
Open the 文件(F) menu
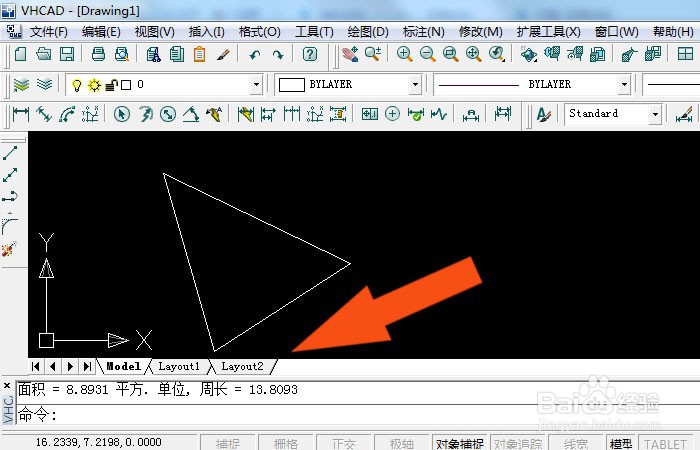(x=48, y=32)
